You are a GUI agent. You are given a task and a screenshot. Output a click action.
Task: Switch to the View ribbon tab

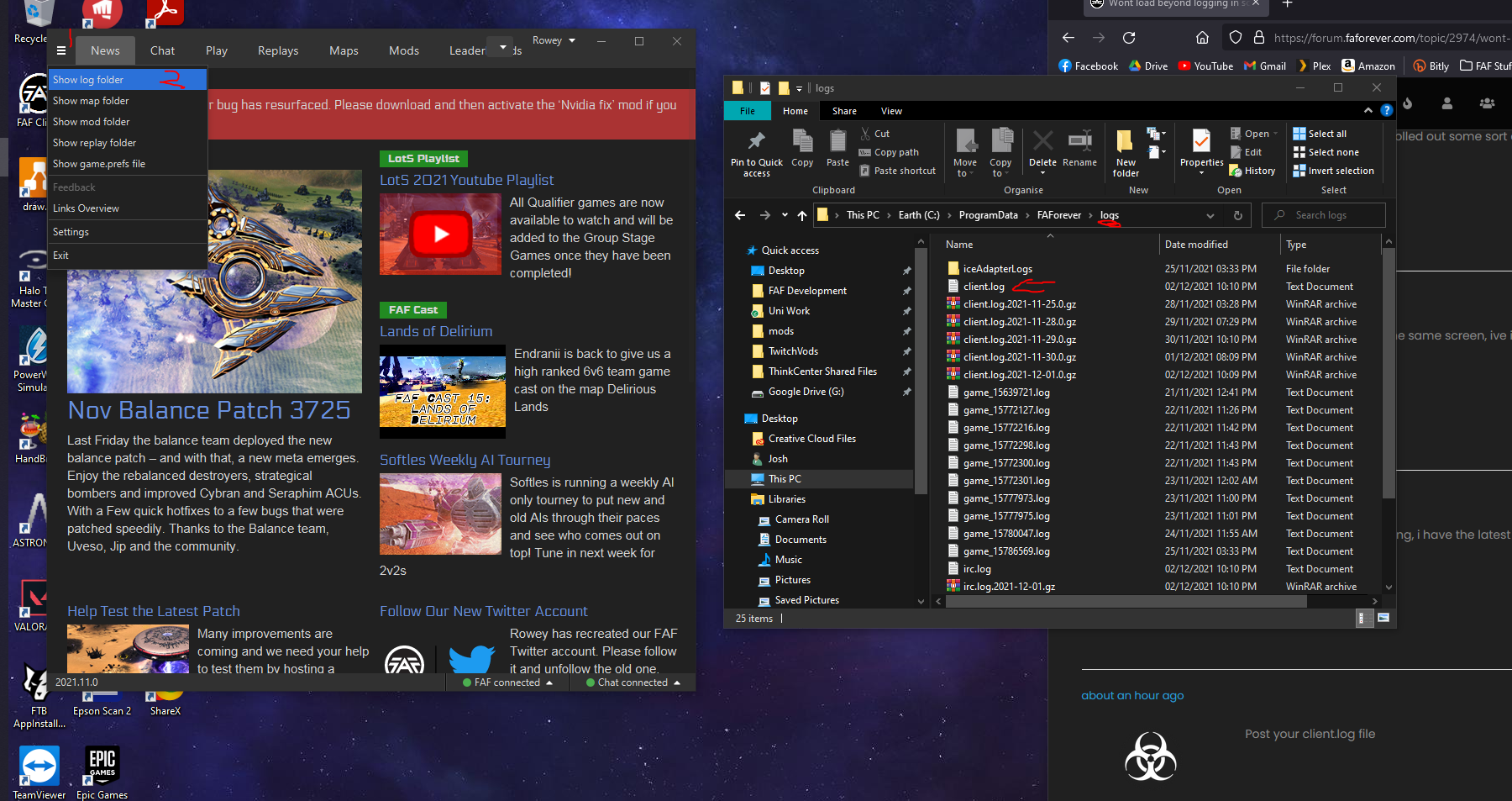[x=891, y=111]
